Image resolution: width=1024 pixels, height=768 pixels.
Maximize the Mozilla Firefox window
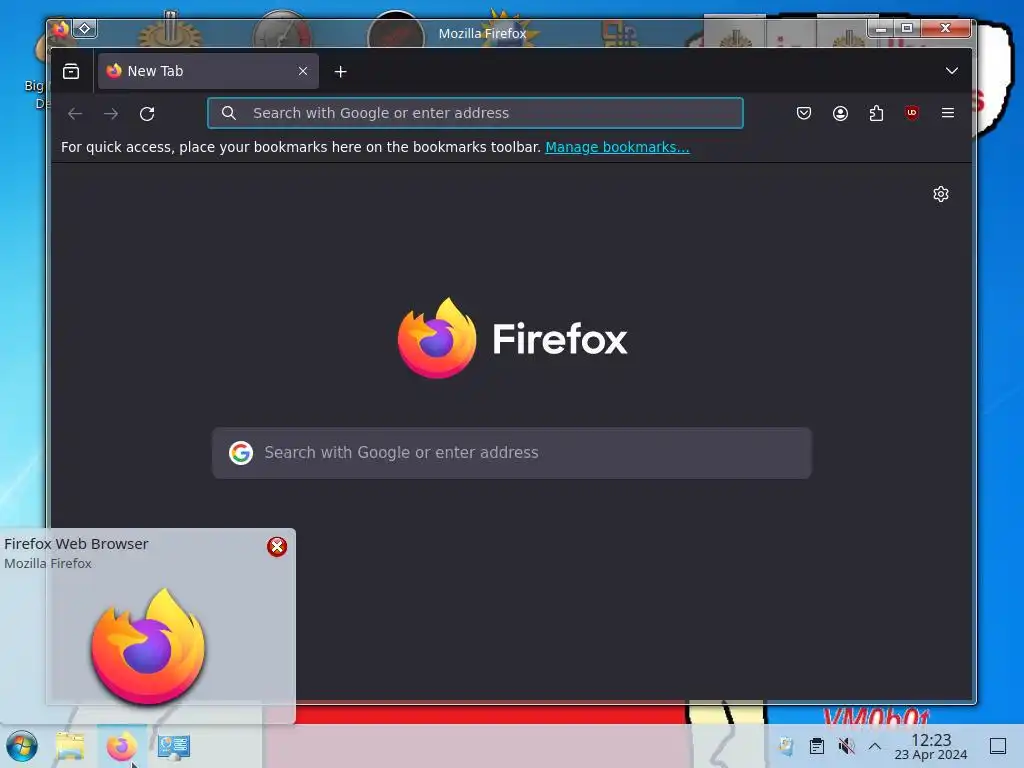click(907, 28)
